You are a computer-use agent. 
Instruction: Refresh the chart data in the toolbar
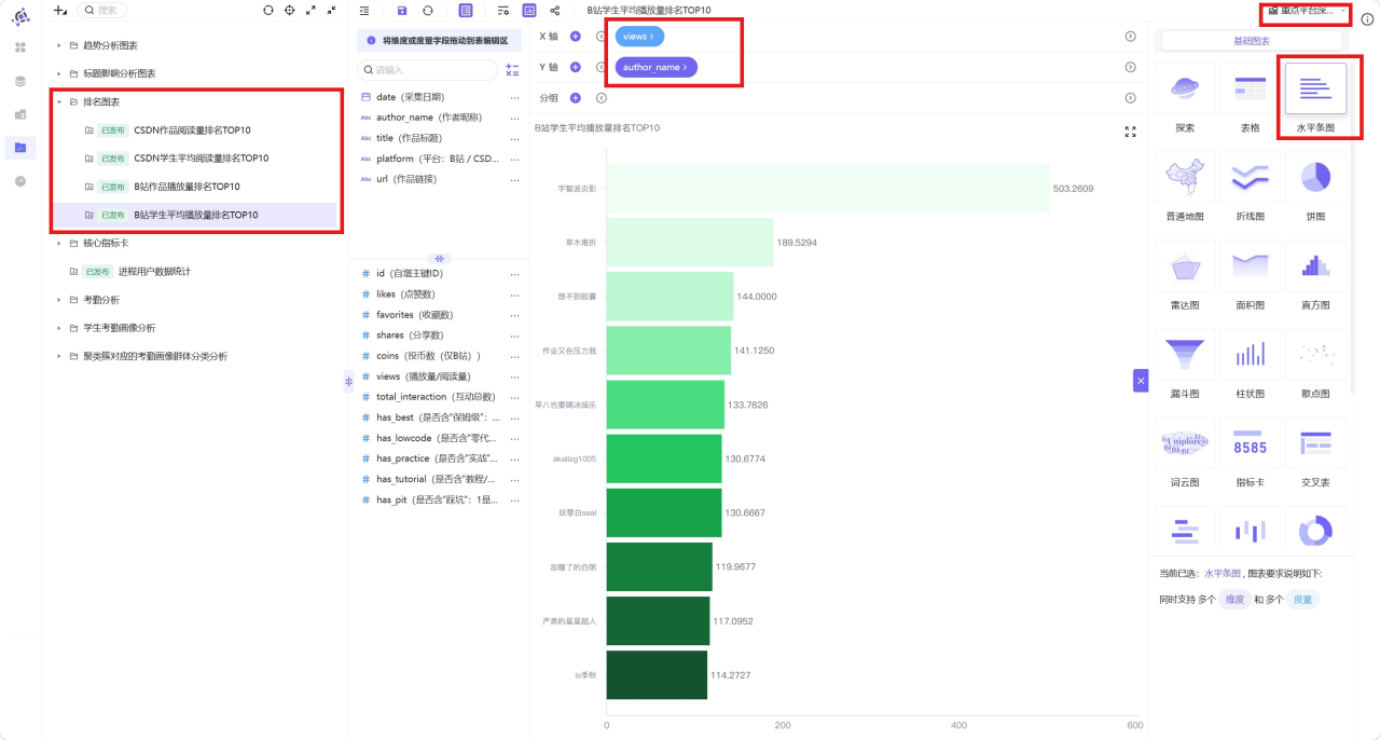tap(428, 10)
